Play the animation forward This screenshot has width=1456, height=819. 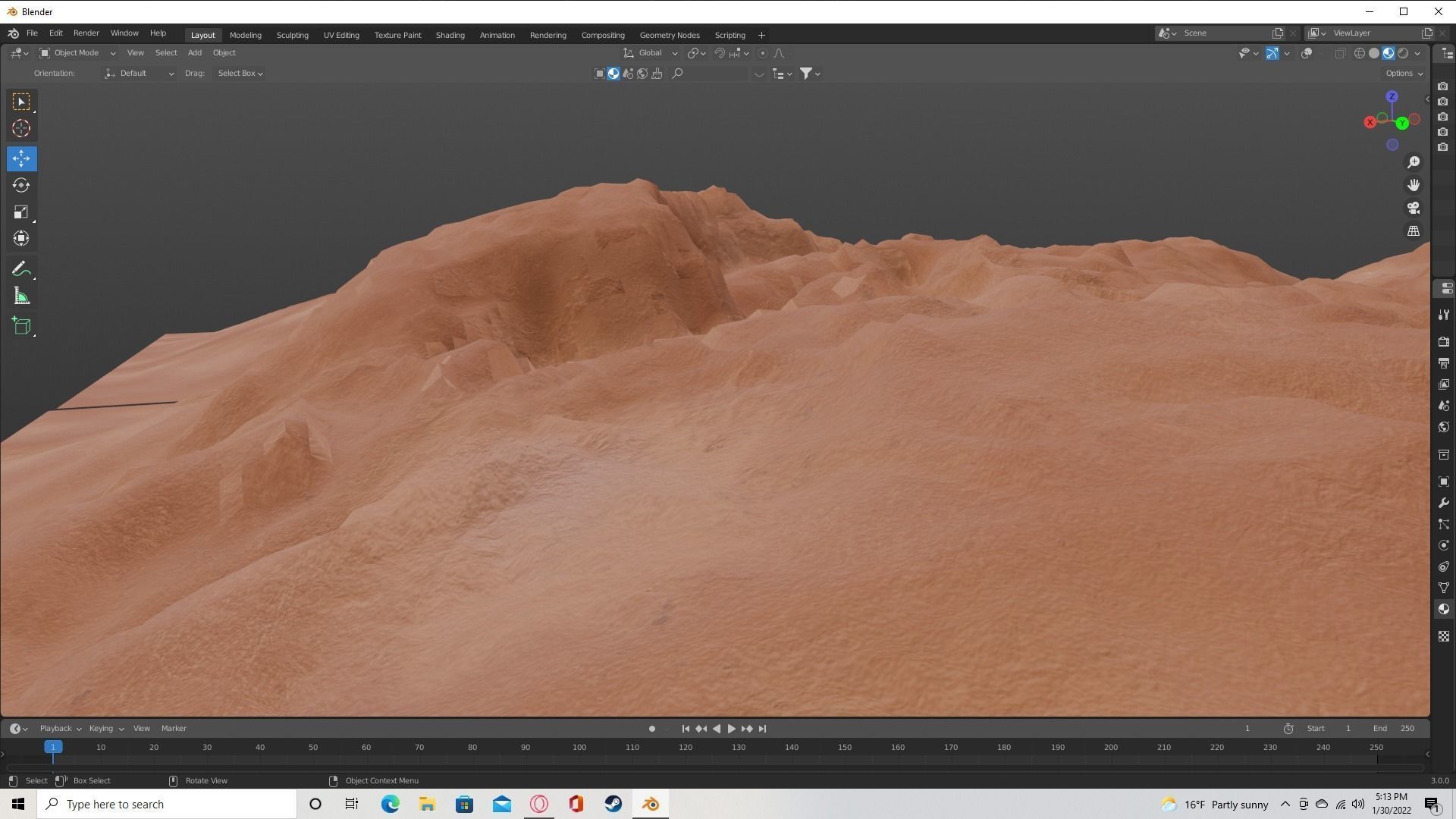731,729
